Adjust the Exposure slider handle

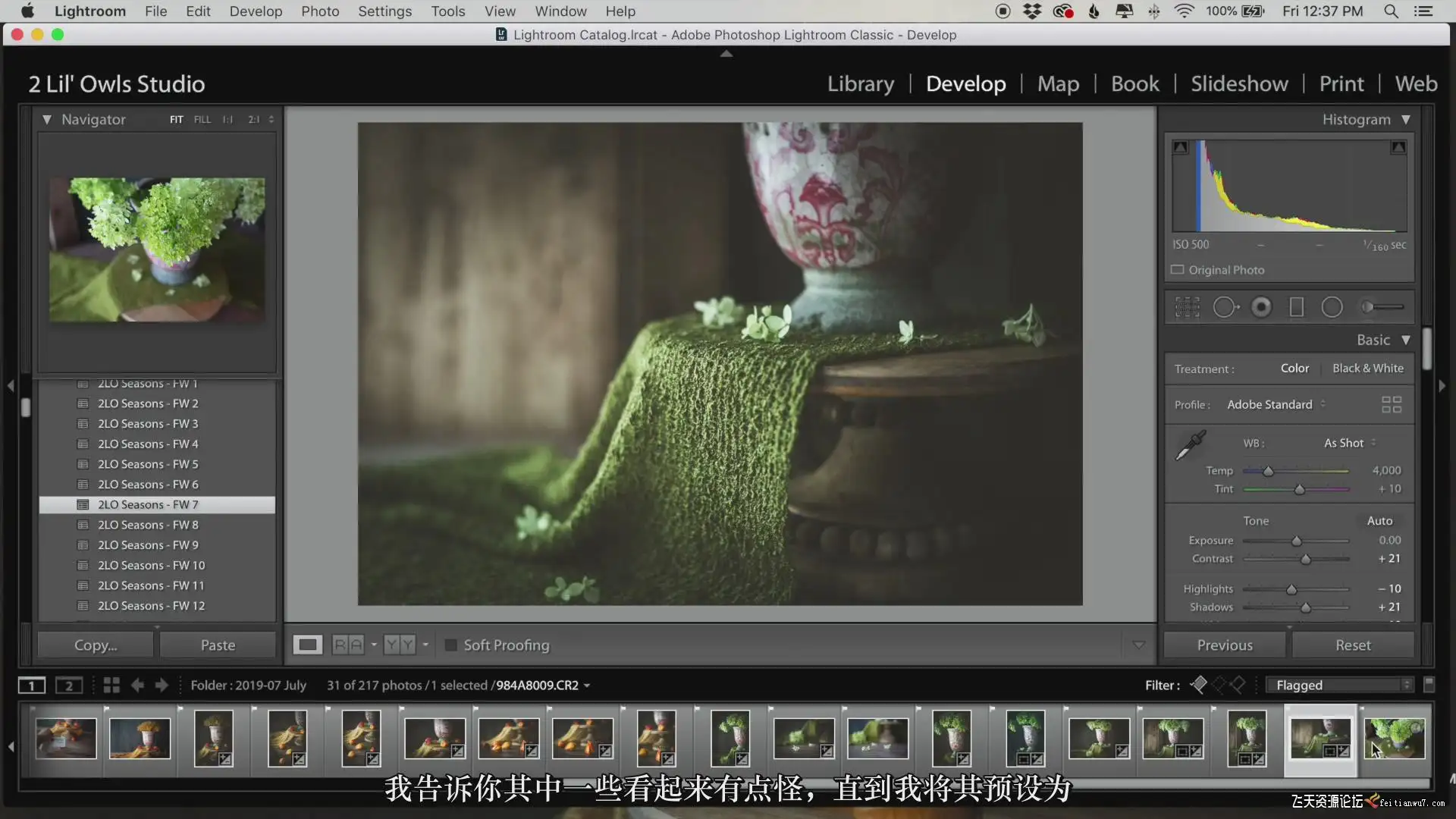pyautogui.click(x=1297, y=541)
